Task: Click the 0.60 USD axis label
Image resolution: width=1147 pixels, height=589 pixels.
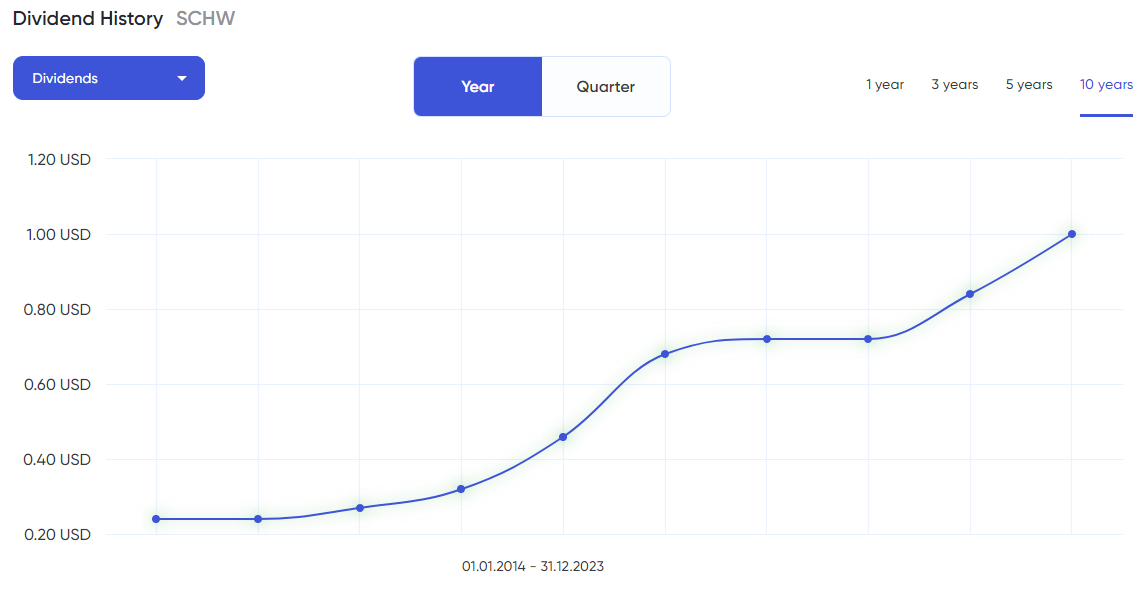Action: click(57, 385)
